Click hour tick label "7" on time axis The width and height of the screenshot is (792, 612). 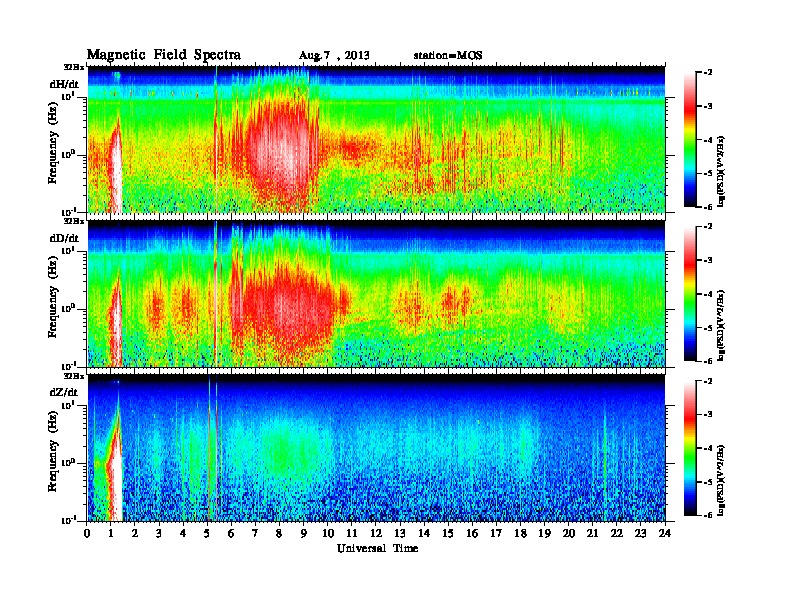pyautogui.click(x=255, y=533)
